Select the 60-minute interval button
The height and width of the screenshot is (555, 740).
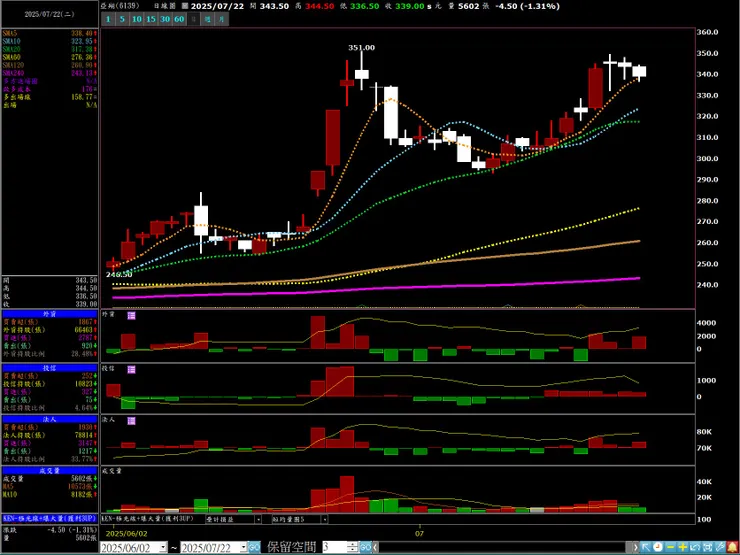tap(179, 19)
